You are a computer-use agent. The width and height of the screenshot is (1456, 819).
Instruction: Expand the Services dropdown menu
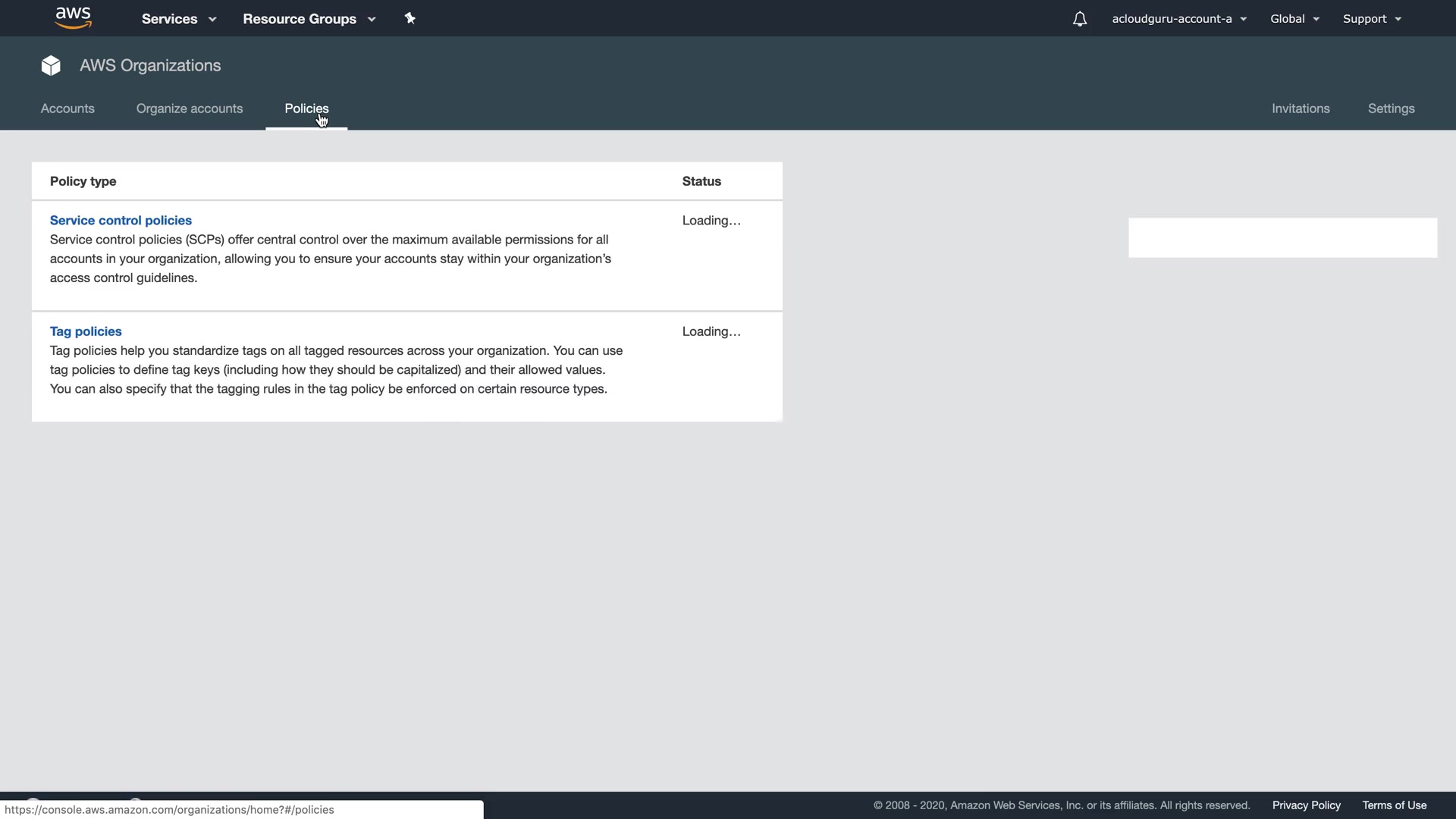click(x=179, y=19)
